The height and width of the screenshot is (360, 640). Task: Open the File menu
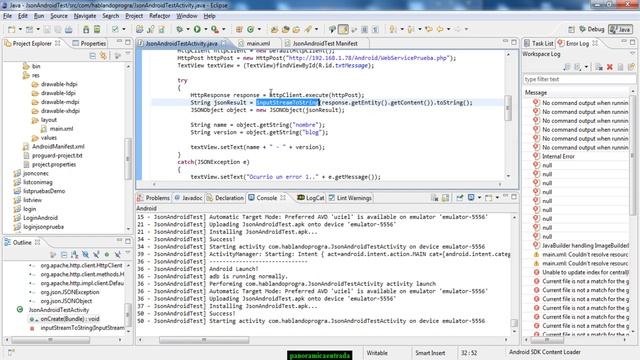click(7, 16)
